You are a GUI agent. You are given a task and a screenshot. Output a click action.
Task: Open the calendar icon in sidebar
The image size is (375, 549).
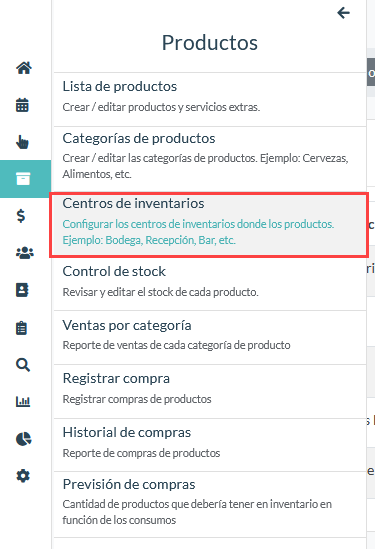[22, 105]
